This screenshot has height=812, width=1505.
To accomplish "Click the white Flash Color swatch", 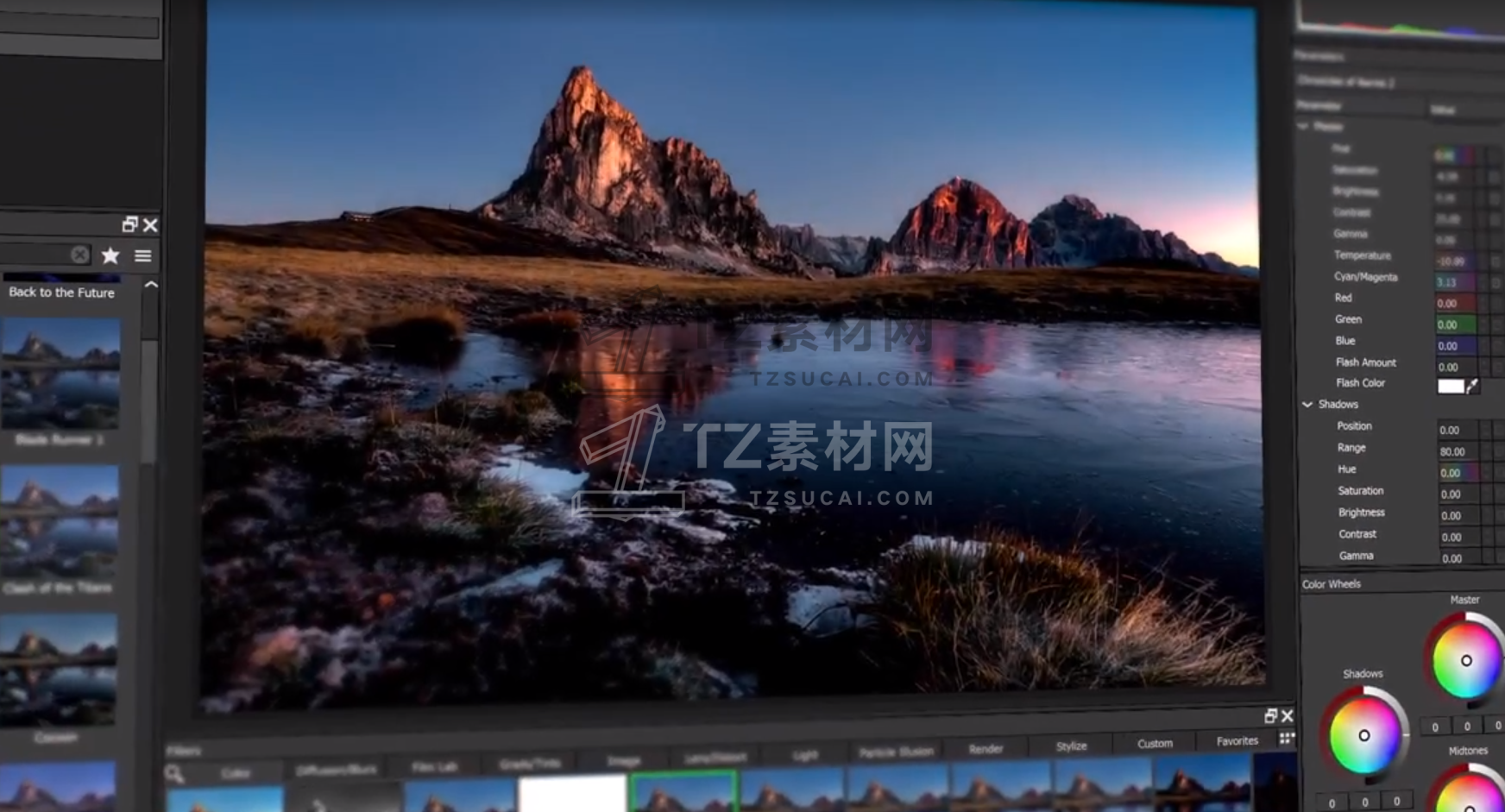I will (x=1451, y=386).
